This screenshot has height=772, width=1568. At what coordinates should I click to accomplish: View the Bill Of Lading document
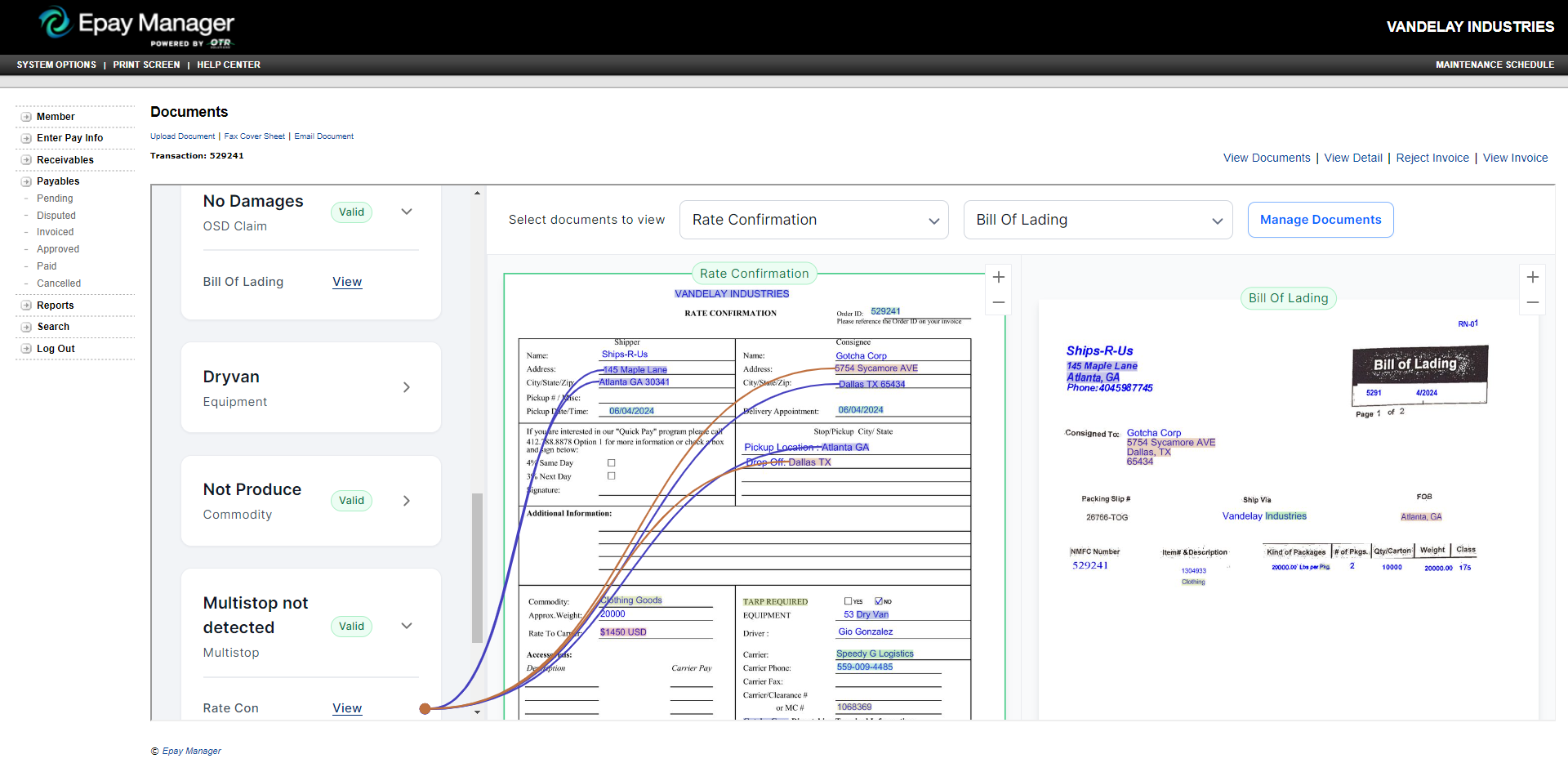pos(347,282)
